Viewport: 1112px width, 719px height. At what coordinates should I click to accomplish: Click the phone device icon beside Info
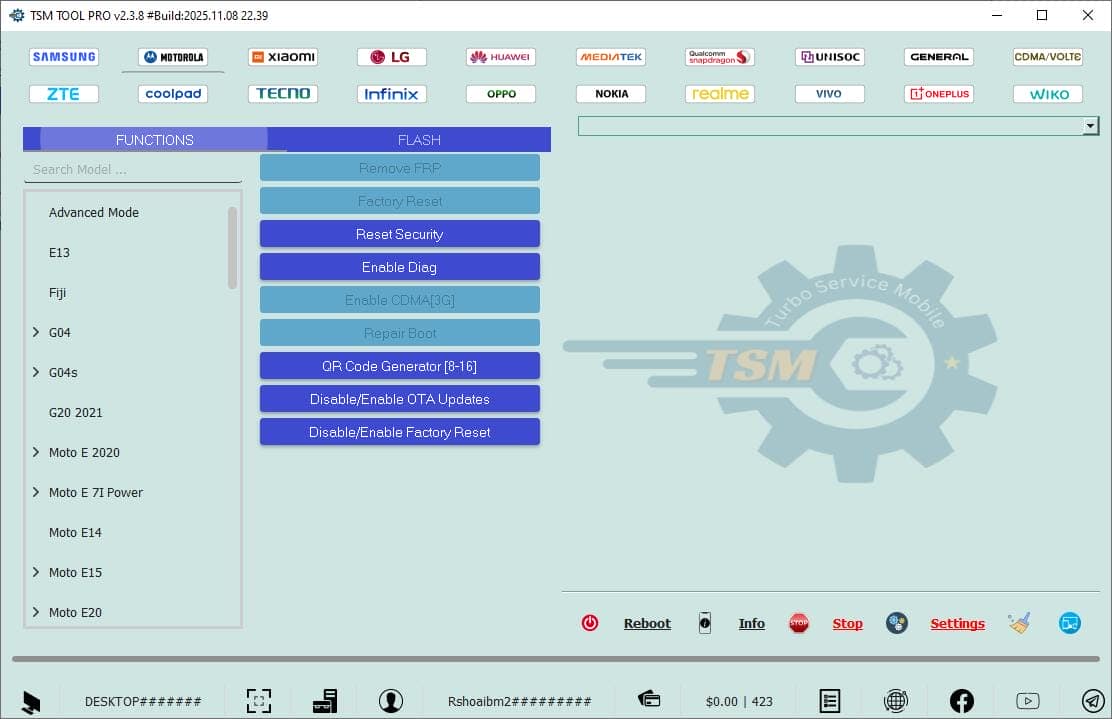(x=705, y=622)
